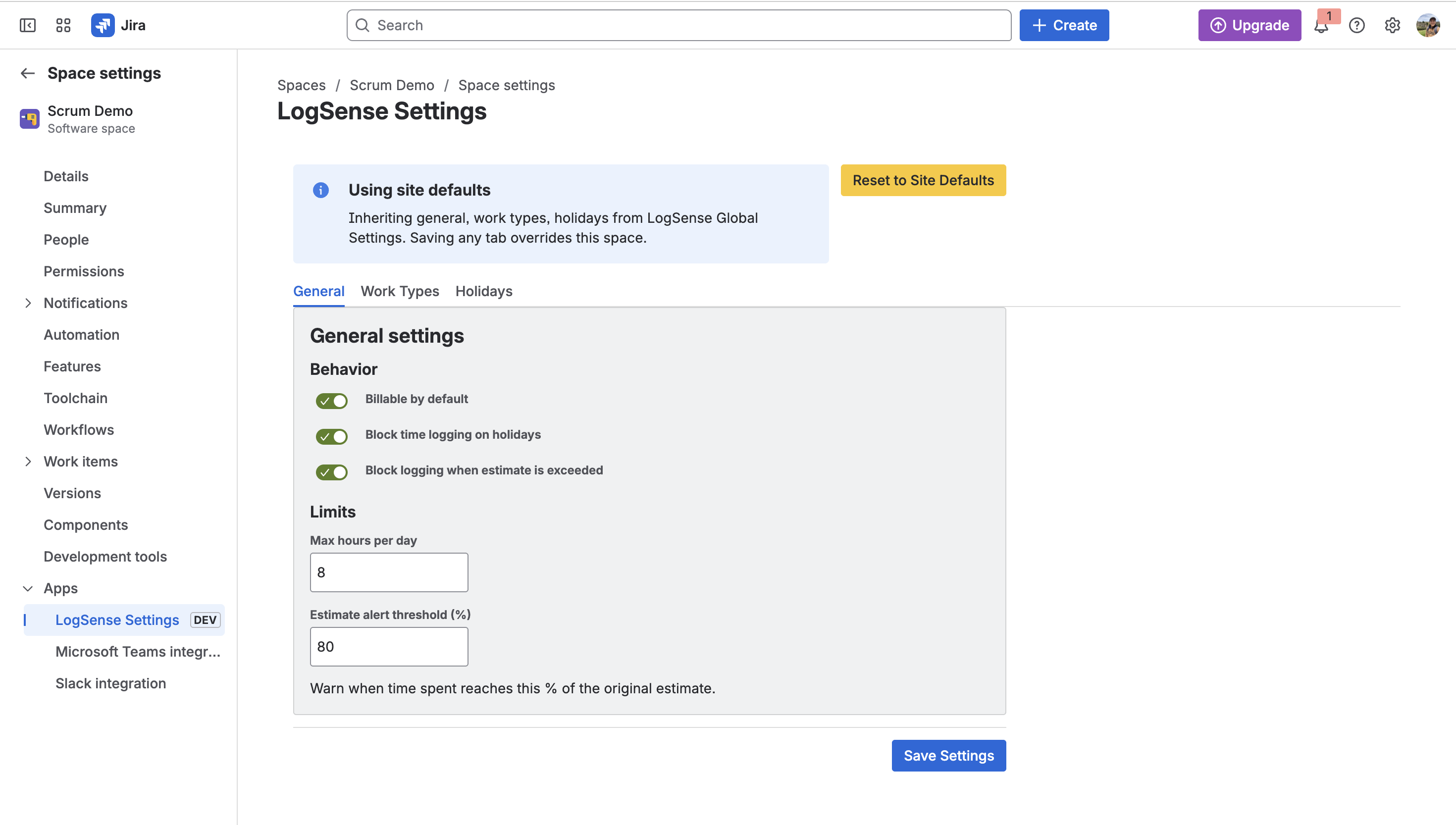The width and height of the screenshot is (1456, 825).
Task: Open the Details settings page
Action: tap(66, 176)
